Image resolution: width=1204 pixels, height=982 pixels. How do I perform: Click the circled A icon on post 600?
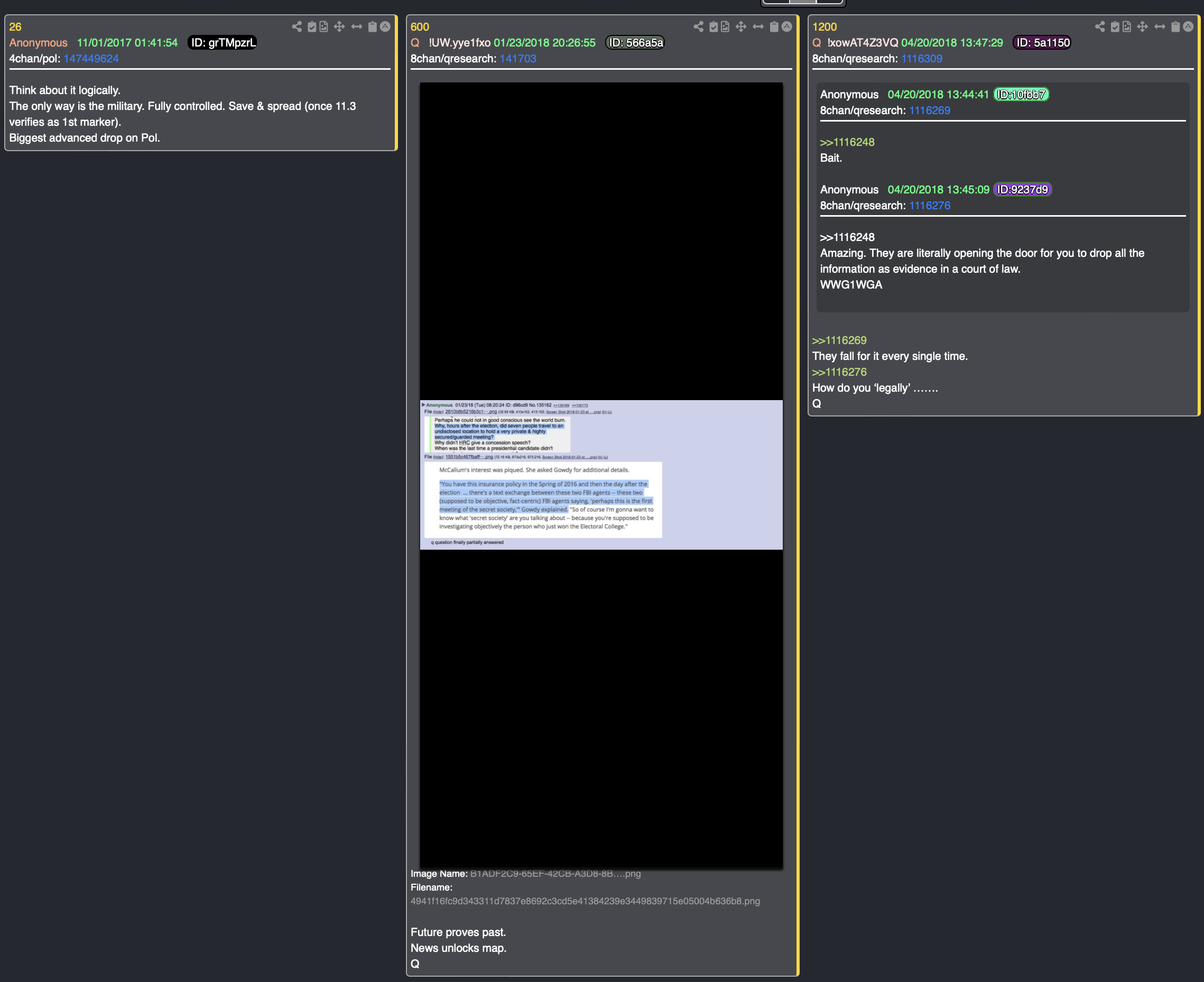tap(786, 26)
